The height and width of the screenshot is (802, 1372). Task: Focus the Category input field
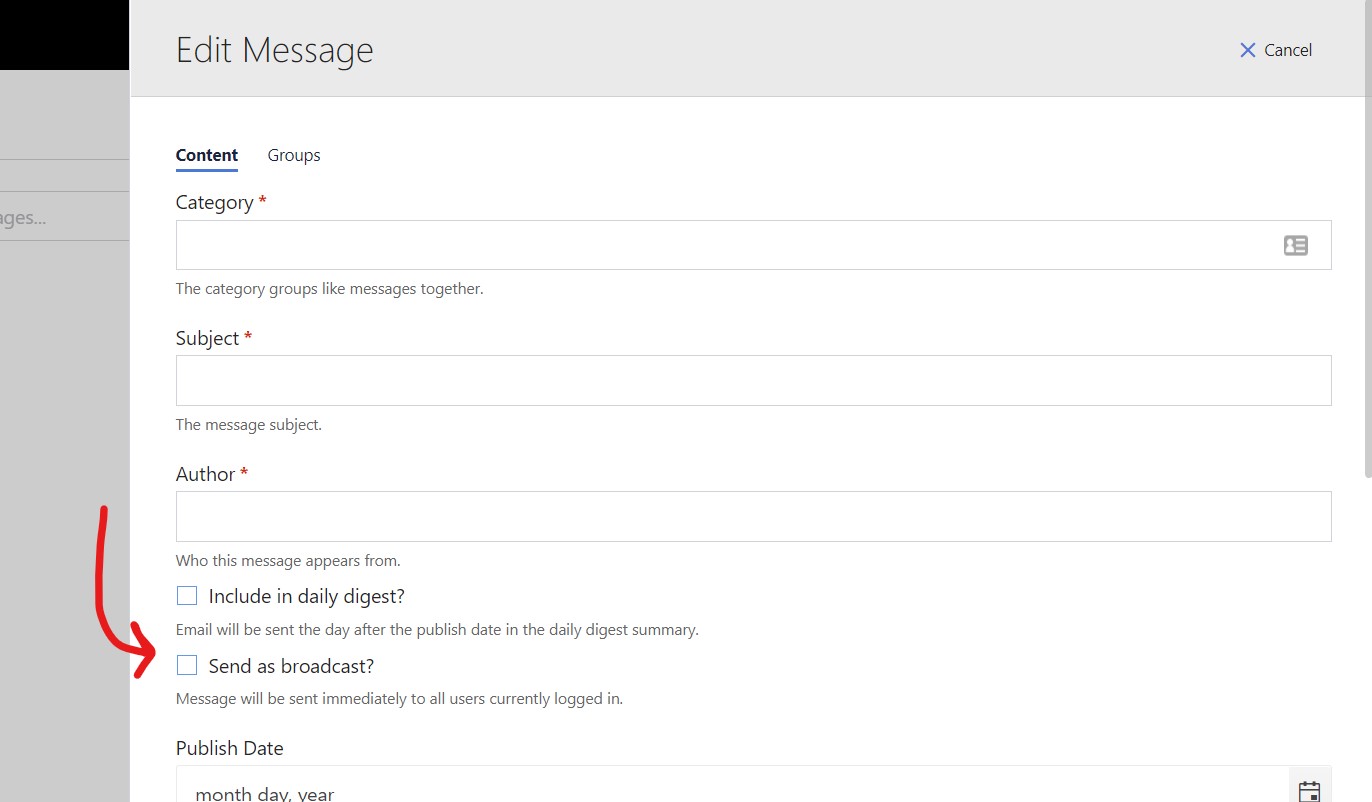click(x=753, y=245)
